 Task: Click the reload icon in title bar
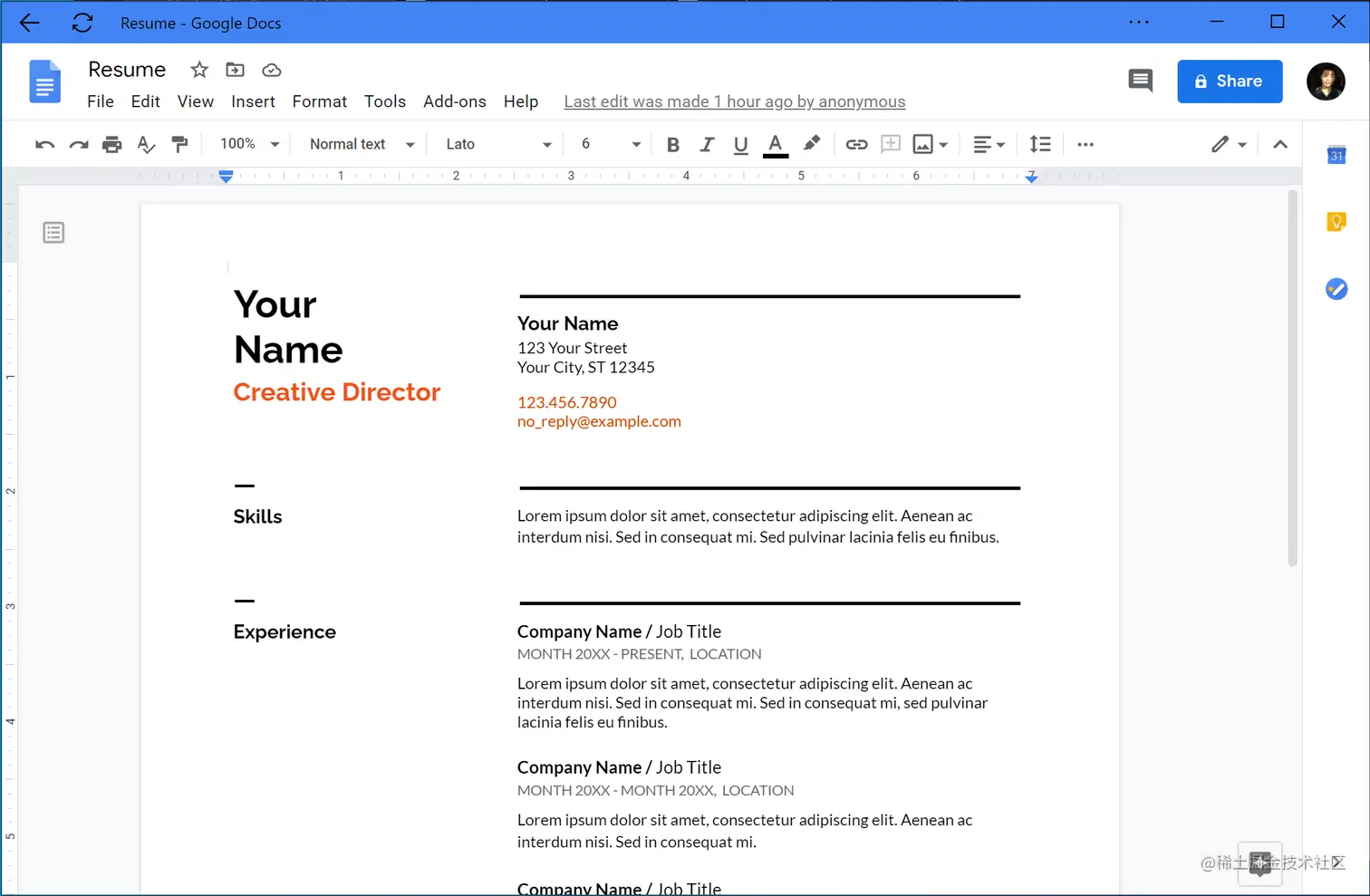[82, 23]
